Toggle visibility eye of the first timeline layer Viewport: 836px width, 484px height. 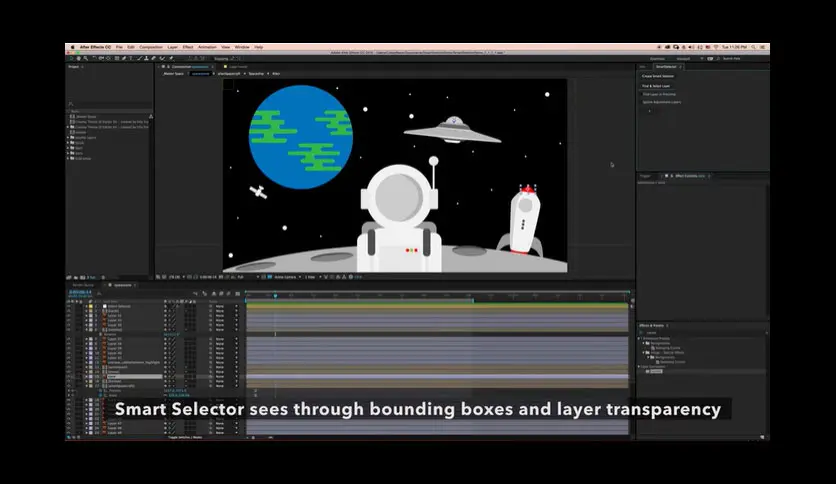click(x=68, y=306)
